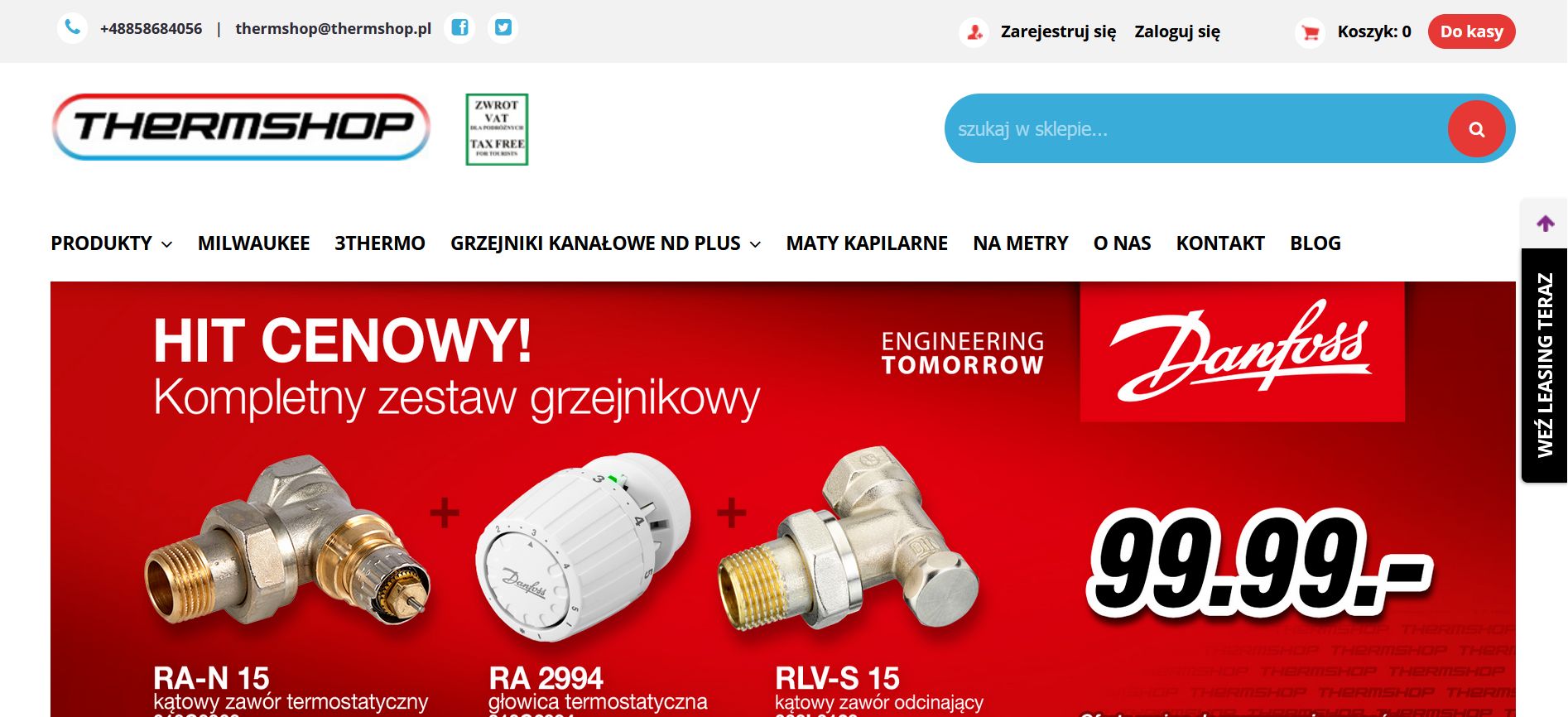Go to the KONTAKT page

[x=1220, y=243]
